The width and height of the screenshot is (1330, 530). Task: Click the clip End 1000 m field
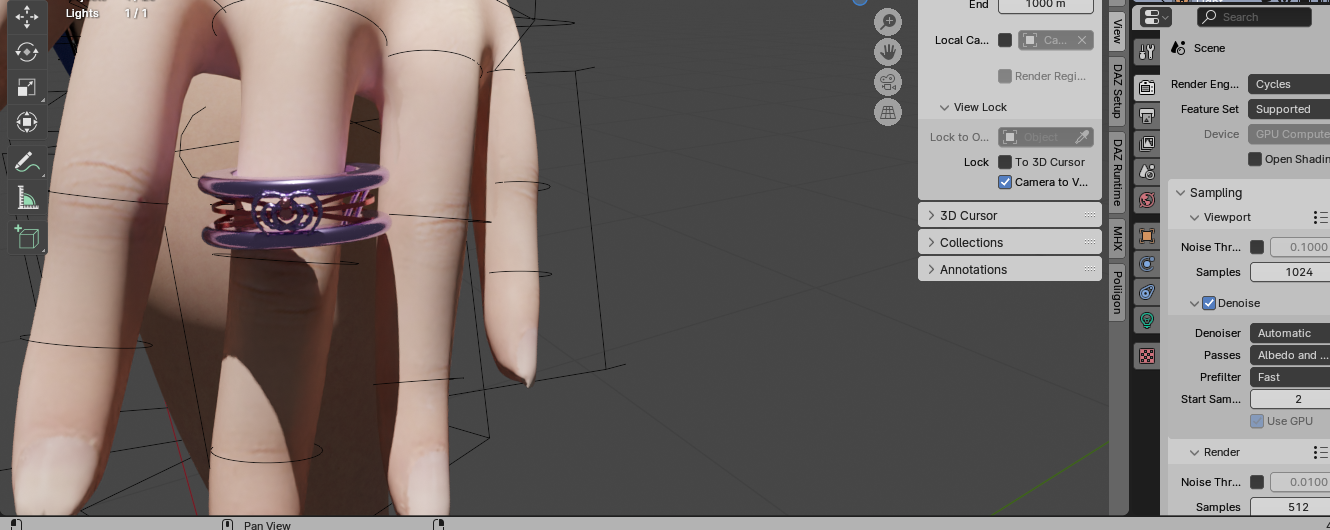pyautogui.click(x=1045, y=5)
